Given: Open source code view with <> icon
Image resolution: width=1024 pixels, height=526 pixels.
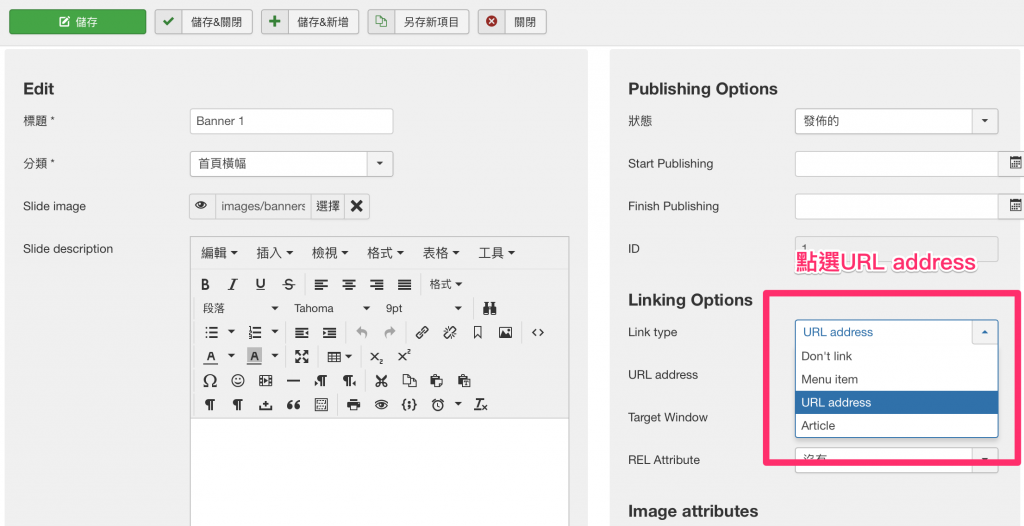Looking at the screenshot, I should (538, 332).
